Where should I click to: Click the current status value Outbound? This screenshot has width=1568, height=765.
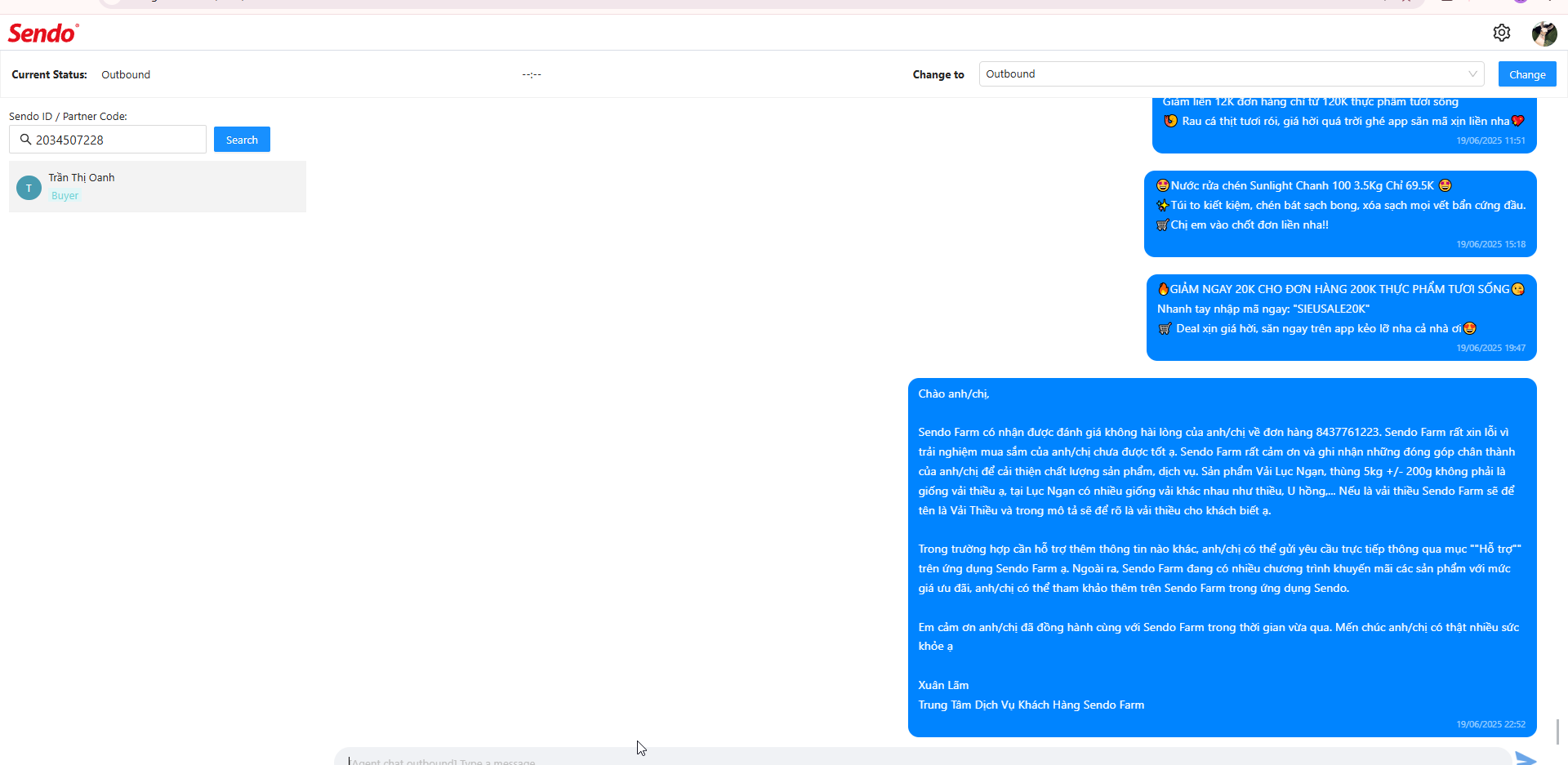point(126,74)
